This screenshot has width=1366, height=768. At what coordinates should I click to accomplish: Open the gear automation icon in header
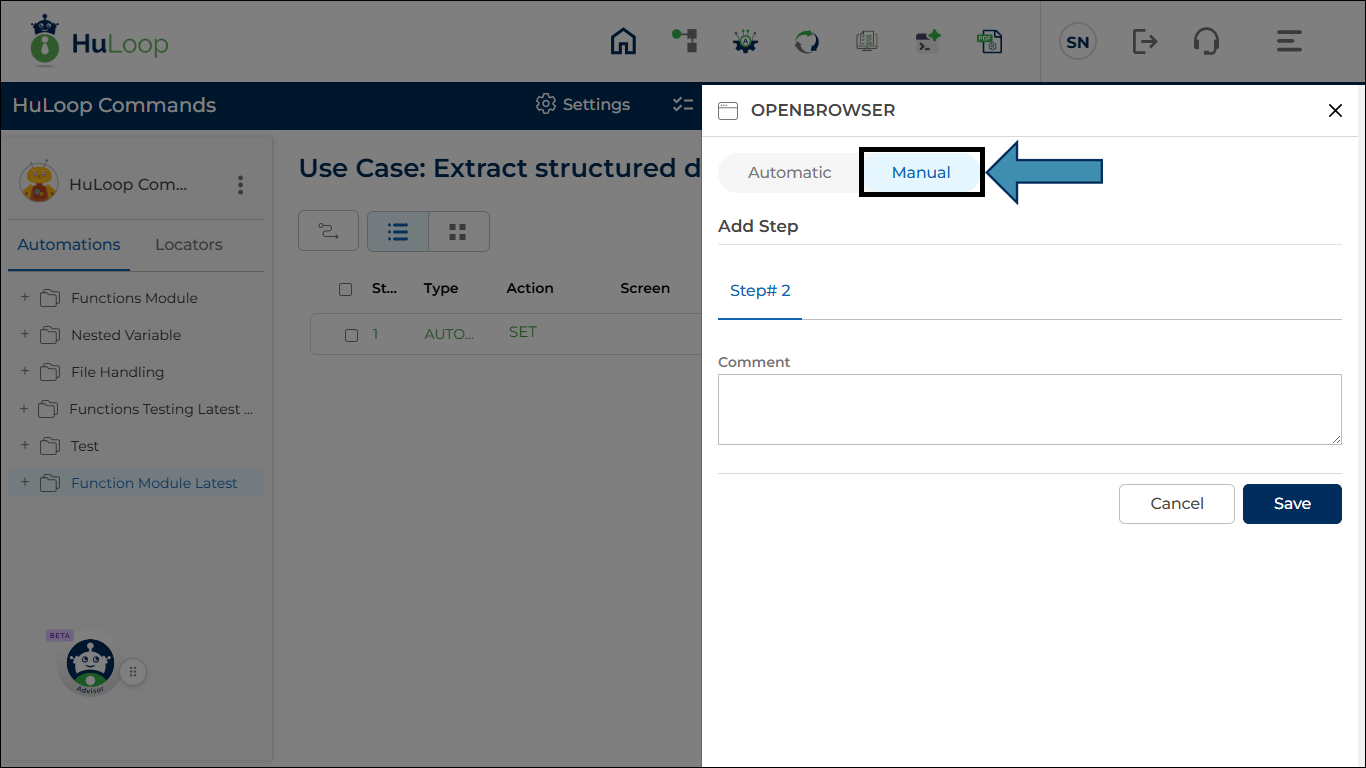(x=745, y=41)
